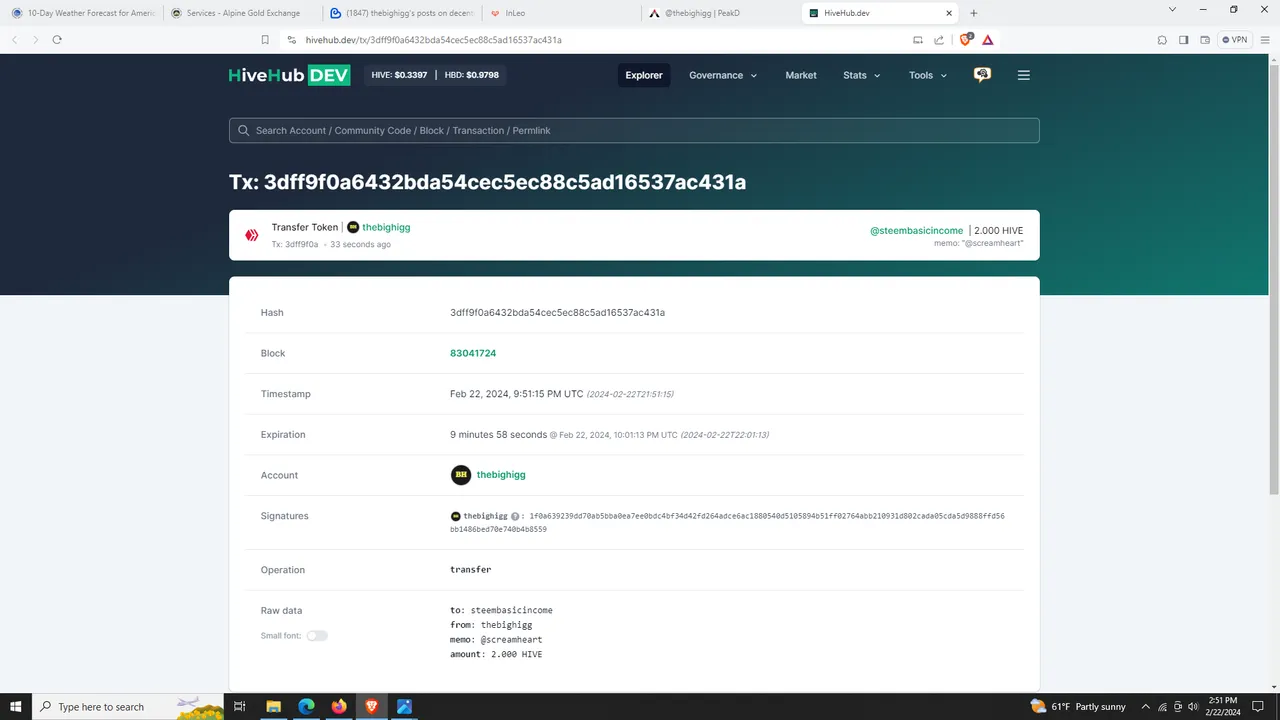Open the chat bubble icon in navbar
The width and height of the screenshot is (1280, 720).
(x=982, y=75)
